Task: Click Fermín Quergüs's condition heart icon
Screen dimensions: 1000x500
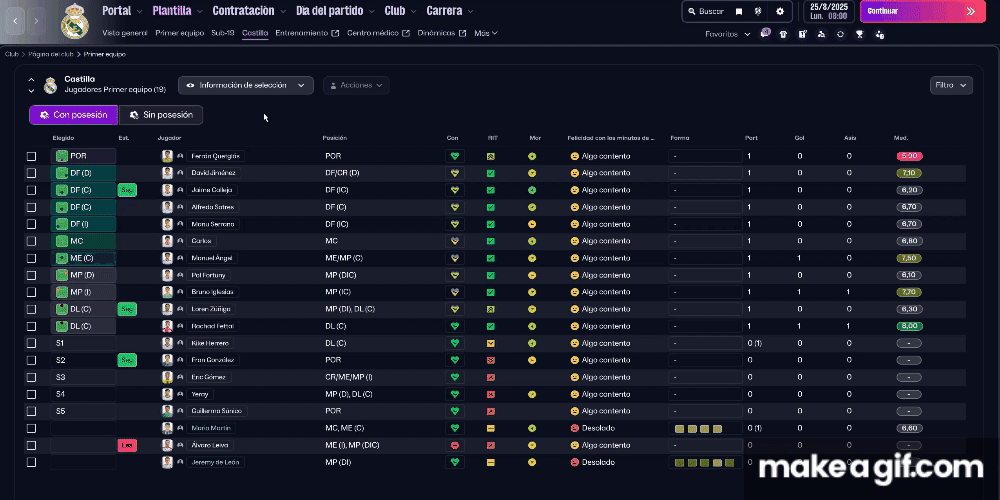Action: (454, 156)
